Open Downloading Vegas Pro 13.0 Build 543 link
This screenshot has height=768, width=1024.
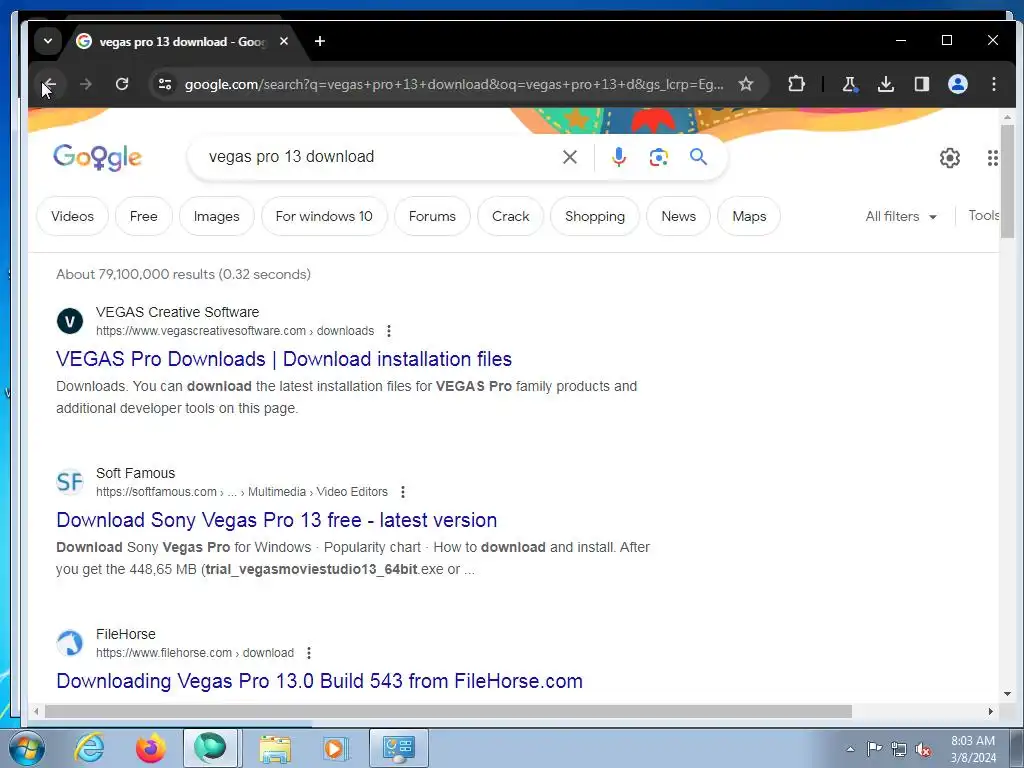point(319,681)
